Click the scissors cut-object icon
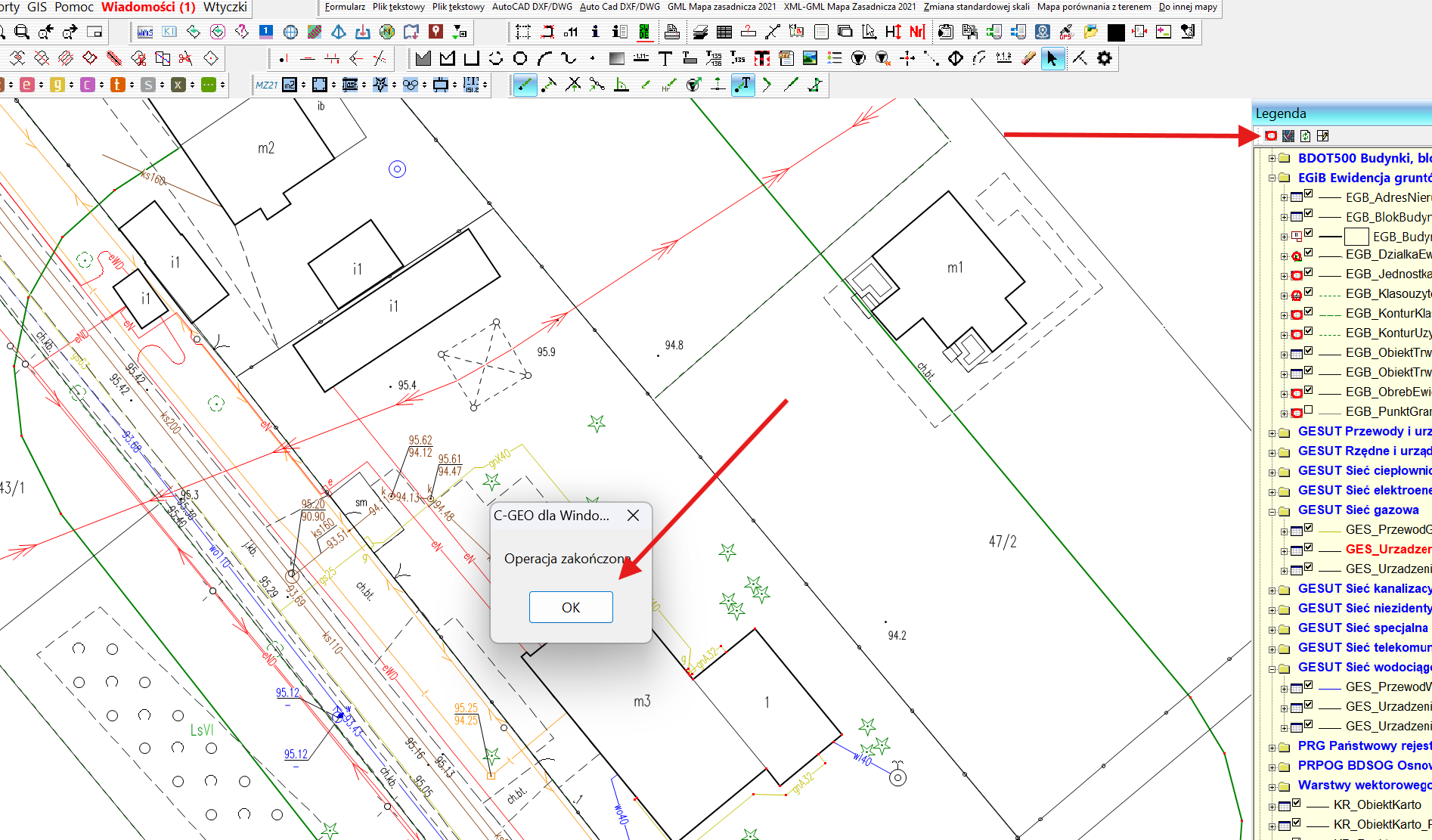Screen dimensions: 1432x840 tap(186, 58)
